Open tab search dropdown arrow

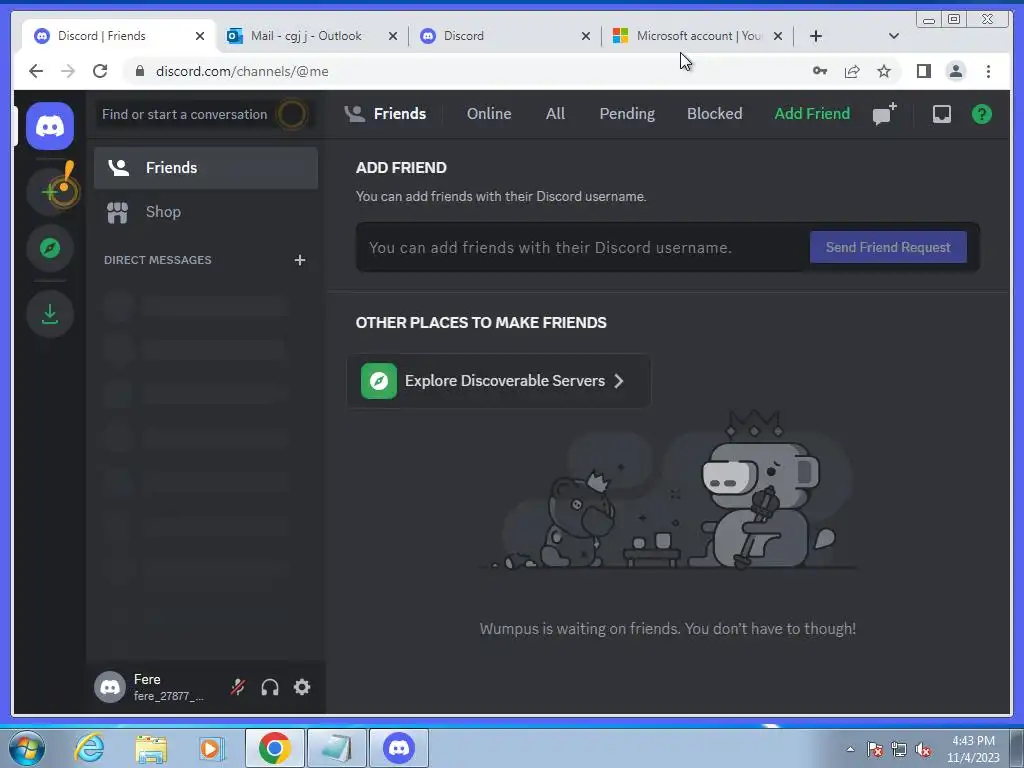pos(894,36)
